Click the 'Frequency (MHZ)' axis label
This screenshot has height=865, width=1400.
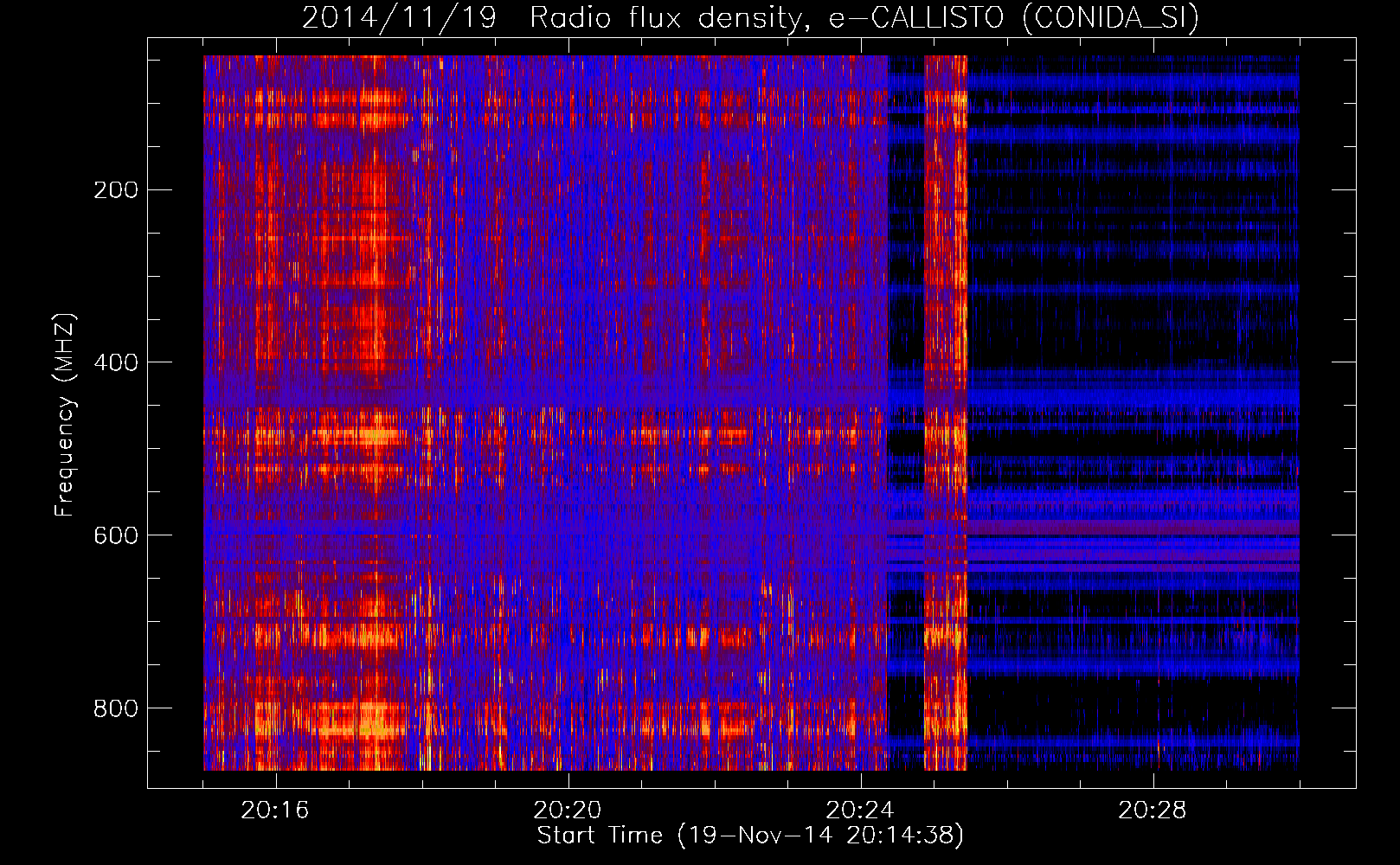coord(65,414)
